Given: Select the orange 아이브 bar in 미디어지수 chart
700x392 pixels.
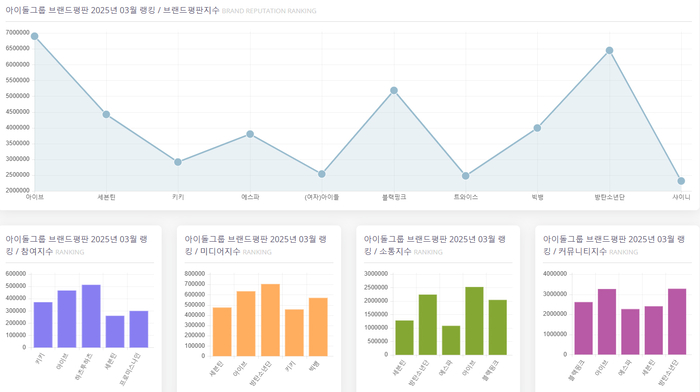Looking at the screenshot, I should coord(246,324).
